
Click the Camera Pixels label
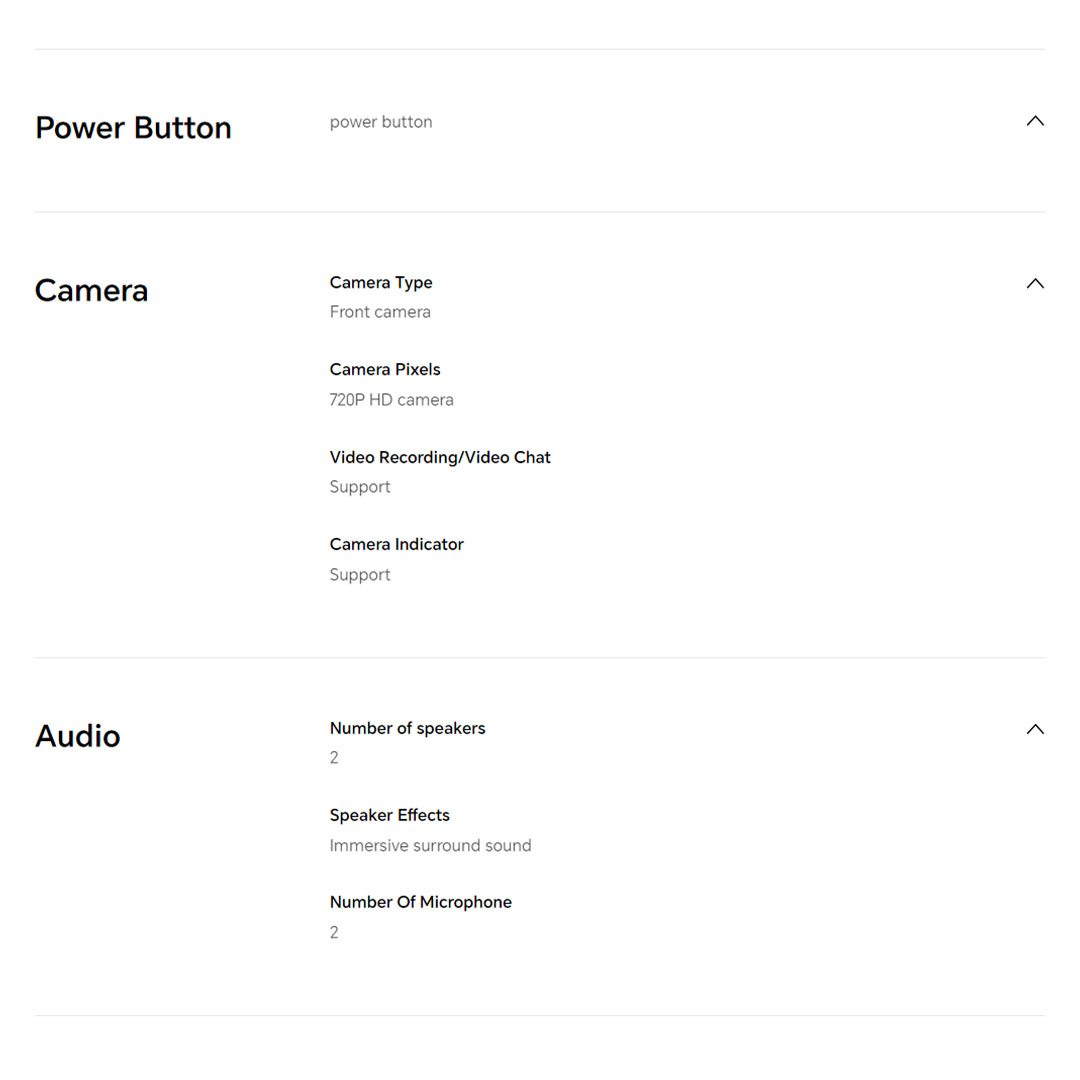pyautogui.click(x=385, y=370)
